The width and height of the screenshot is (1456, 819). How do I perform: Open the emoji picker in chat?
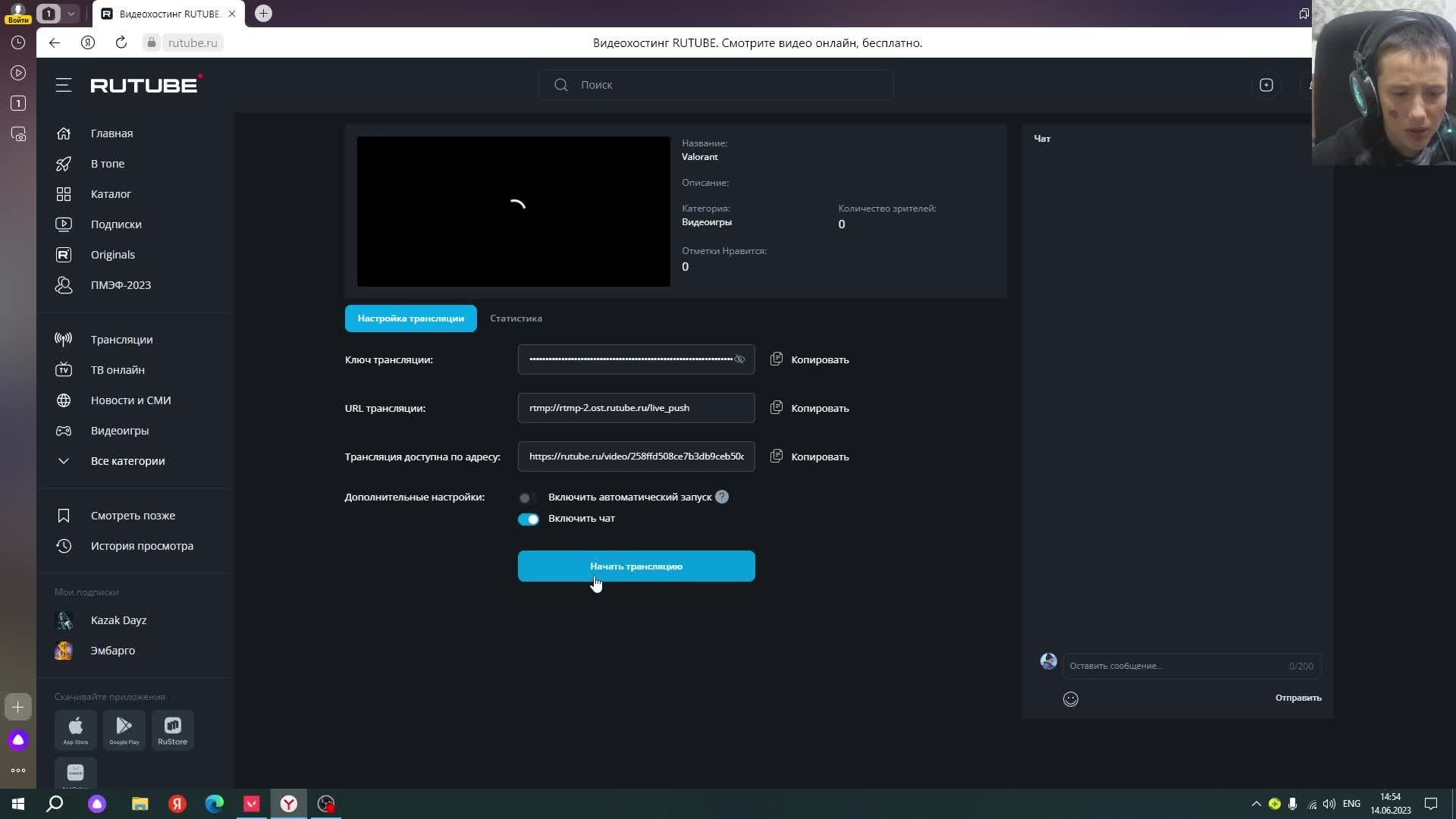point(1070,698)
